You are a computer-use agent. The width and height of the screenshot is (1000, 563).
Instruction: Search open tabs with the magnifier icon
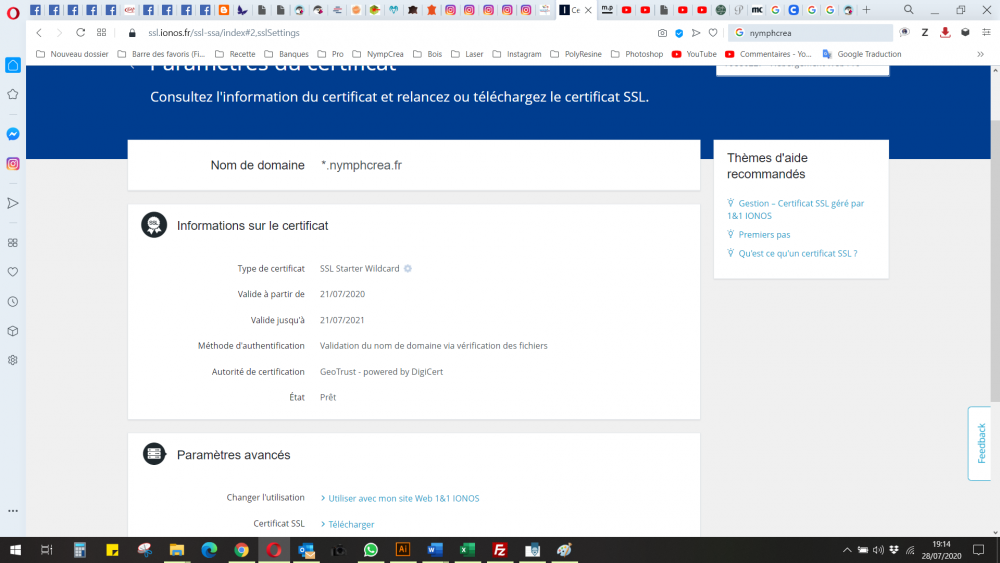click(909, 10)
